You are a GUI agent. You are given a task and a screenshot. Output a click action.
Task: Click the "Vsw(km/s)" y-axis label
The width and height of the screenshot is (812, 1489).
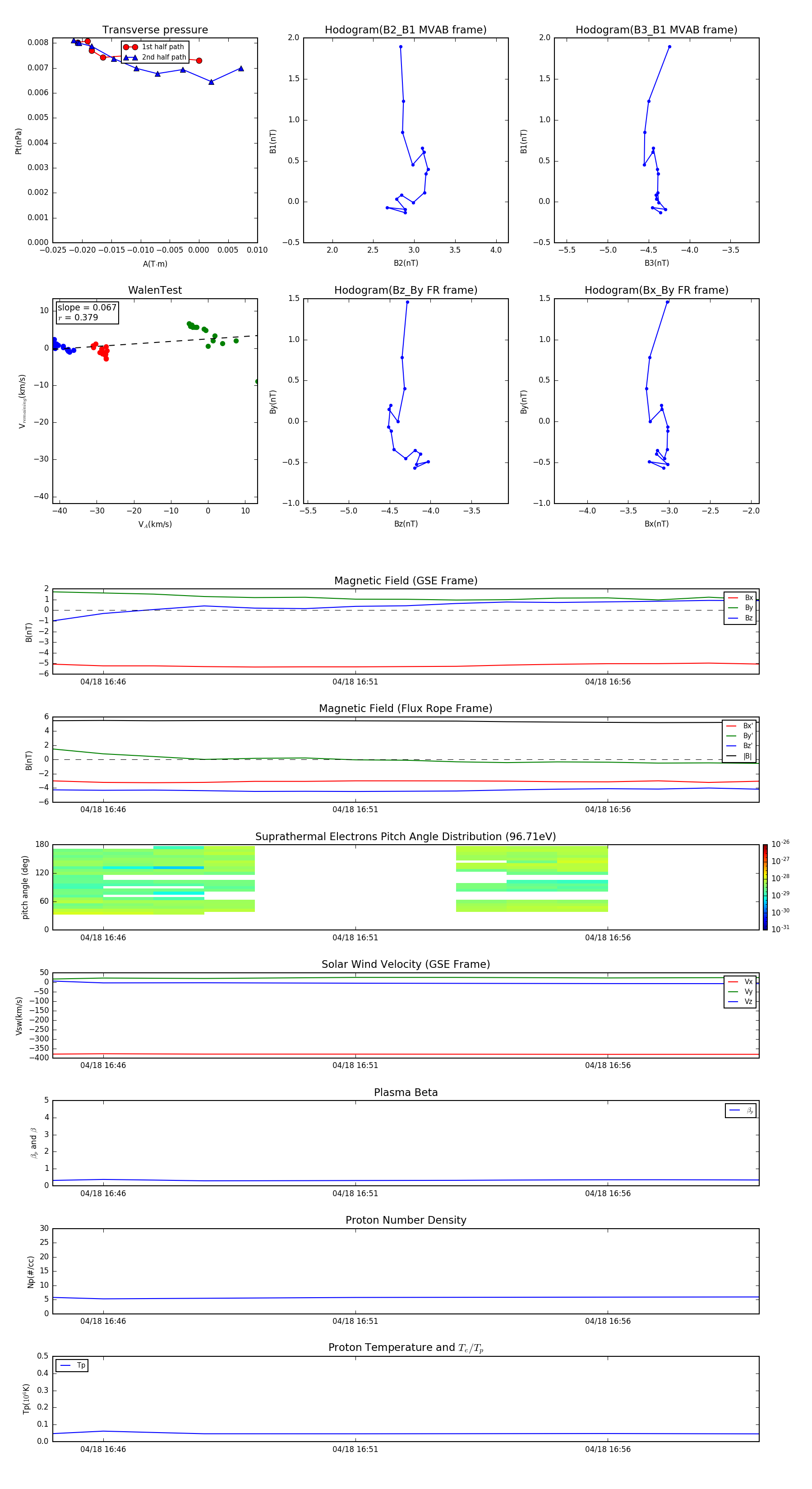(19, 1016)
